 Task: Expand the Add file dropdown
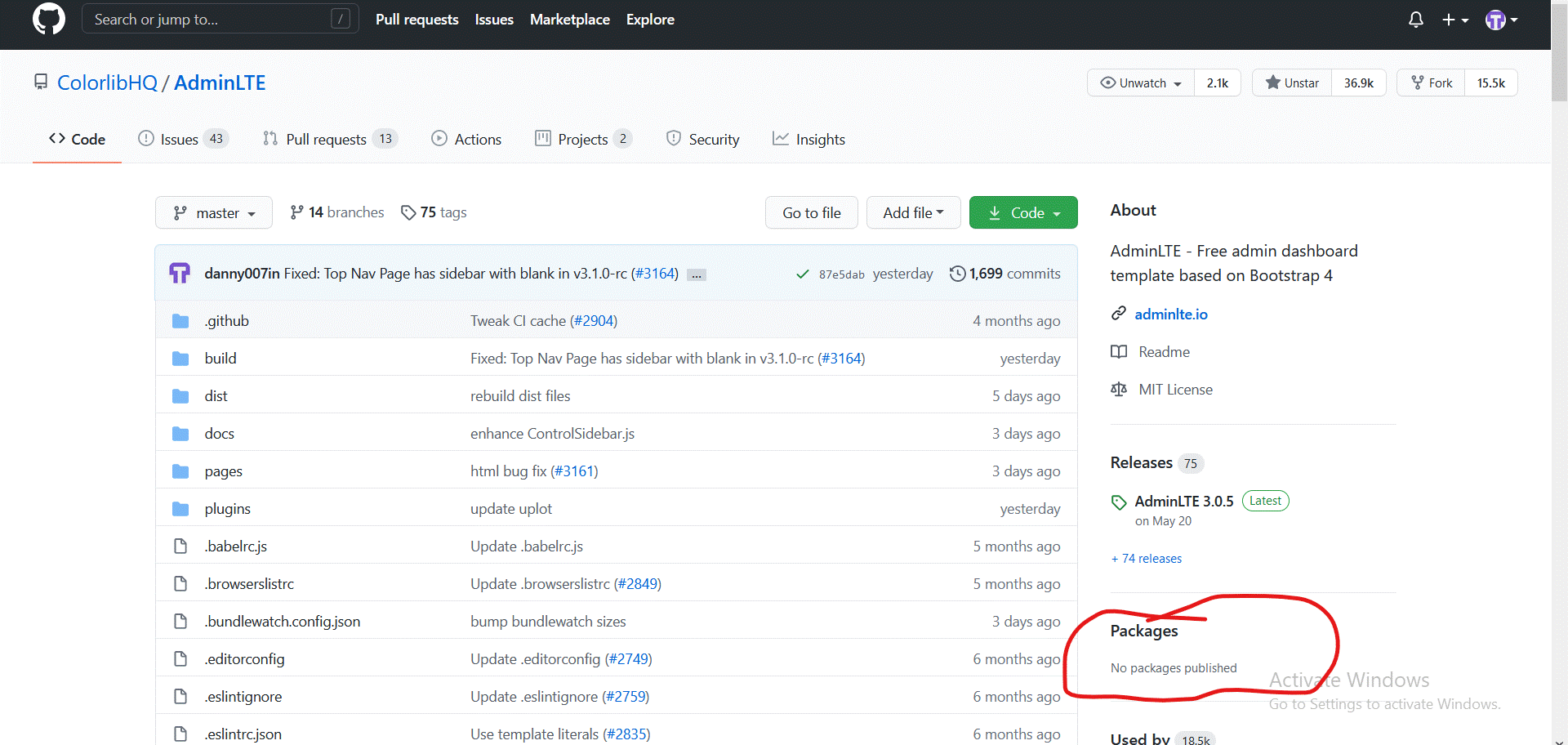tap(913, 212)
